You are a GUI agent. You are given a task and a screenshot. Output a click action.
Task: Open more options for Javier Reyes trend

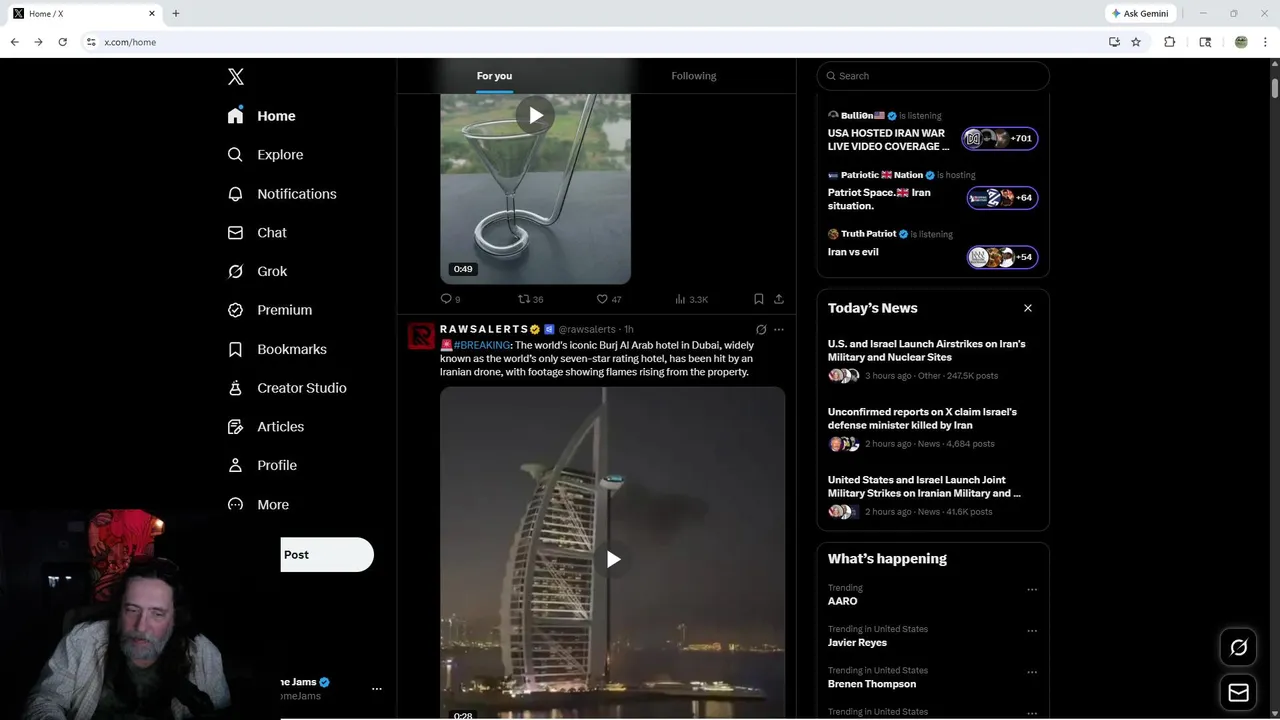point(1032,631)
